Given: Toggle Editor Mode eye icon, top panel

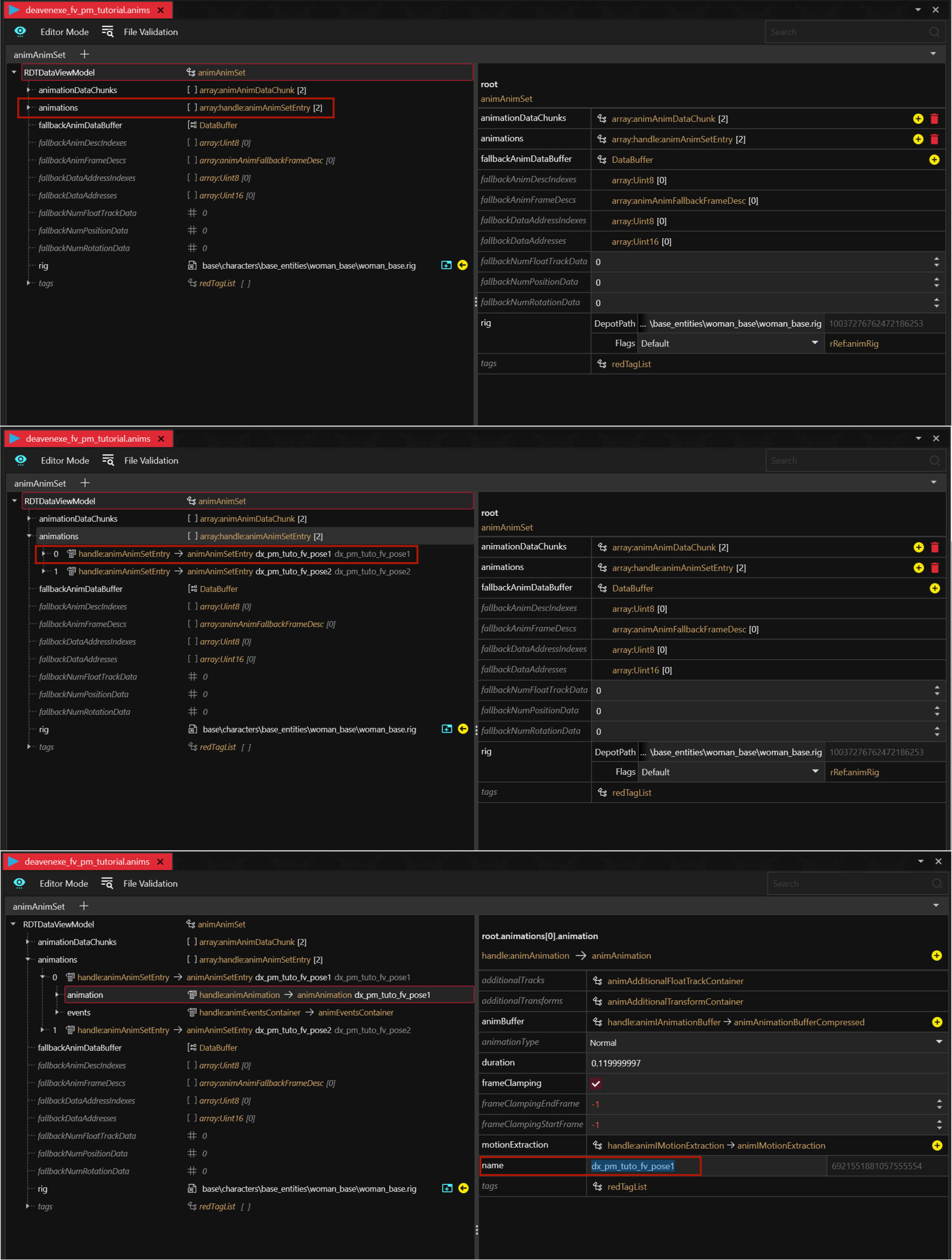Looking at the screenshot, I should pyautogui.click(x=20, y=32).
